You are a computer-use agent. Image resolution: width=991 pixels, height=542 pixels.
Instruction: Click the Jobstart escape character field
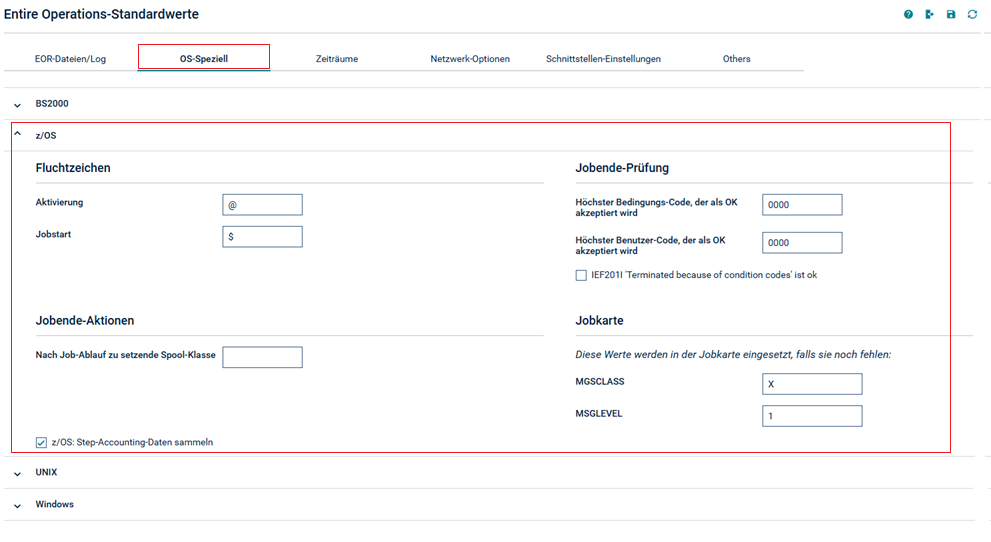262,237
